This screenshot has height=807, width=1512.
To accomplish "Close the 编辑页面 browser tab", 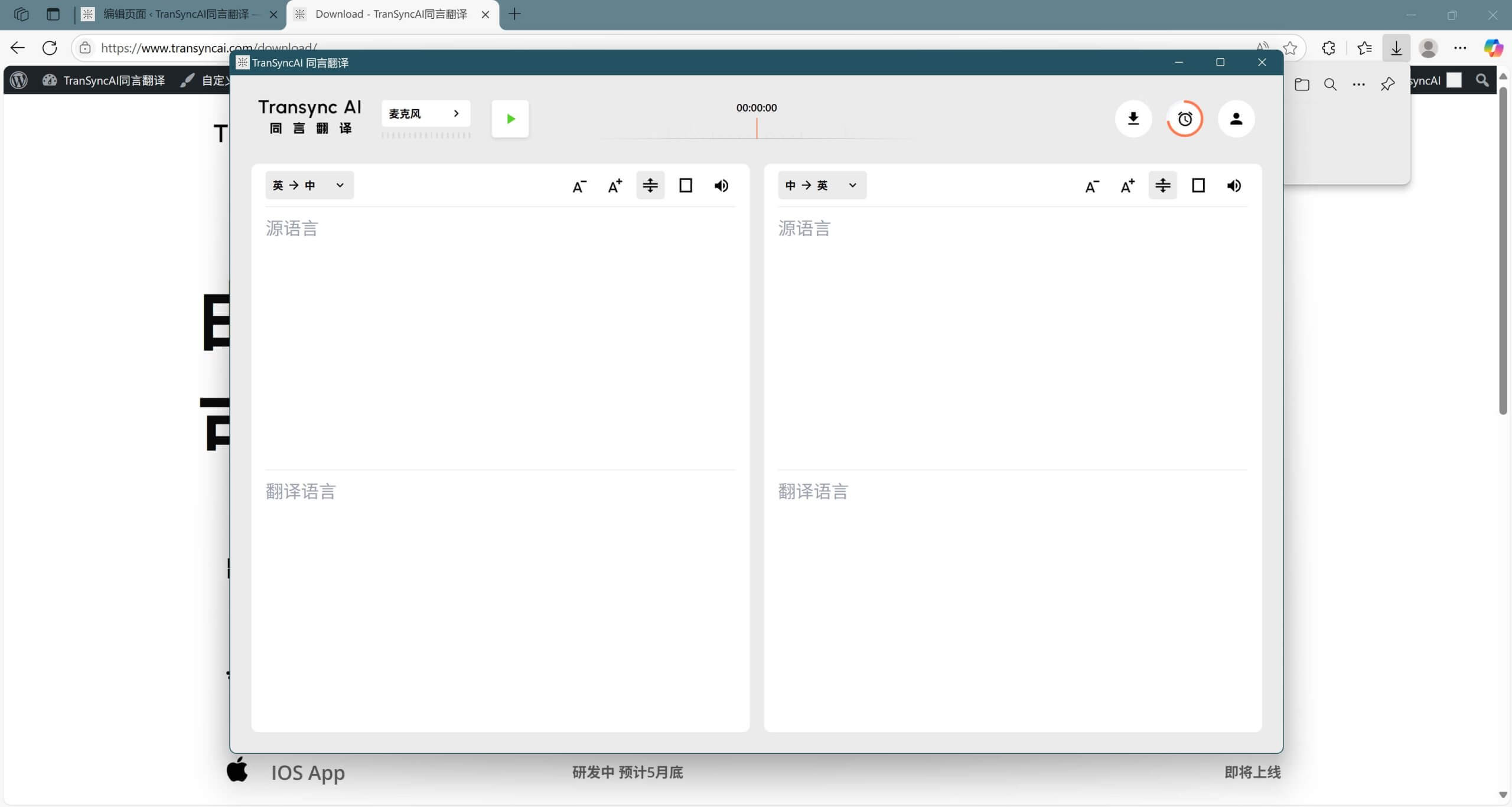I will 273,15.
